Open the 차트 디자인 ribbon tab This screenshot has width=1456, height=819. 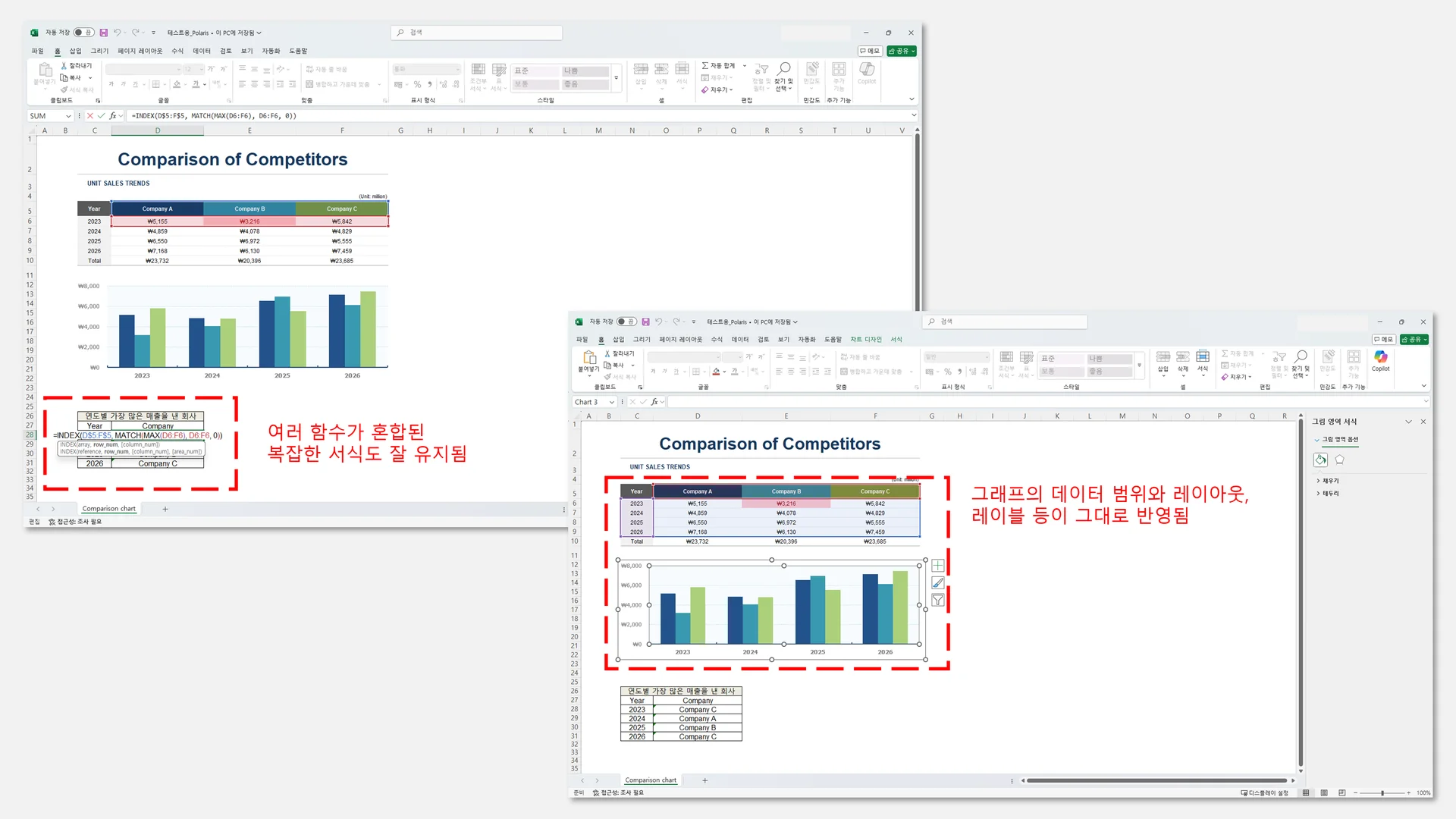pos(865,339)
